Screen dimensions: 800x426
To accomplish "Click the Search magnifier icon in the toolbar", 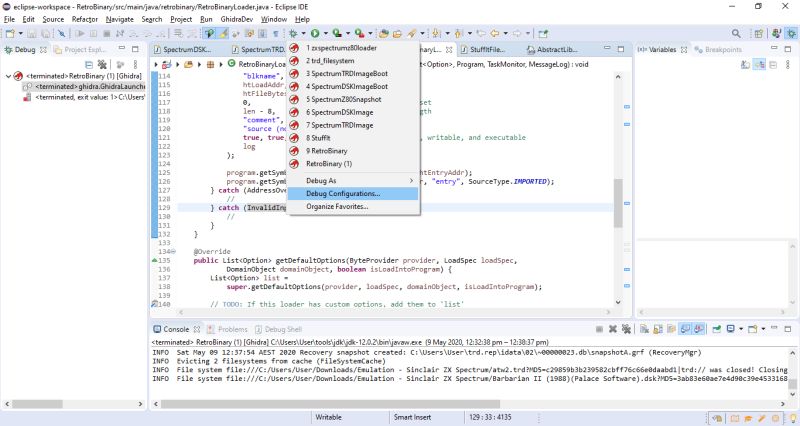I will coord(736,33).
